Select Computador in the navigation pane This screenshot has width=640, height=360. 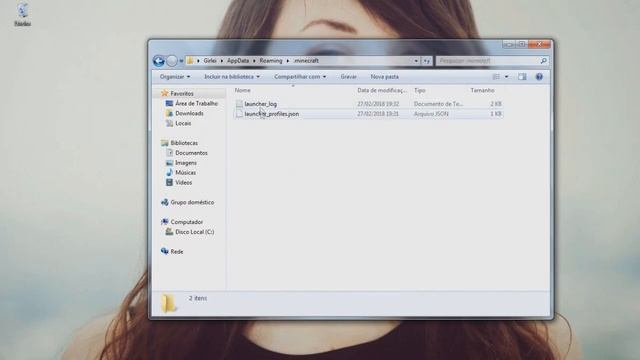[x=187, y=222]
